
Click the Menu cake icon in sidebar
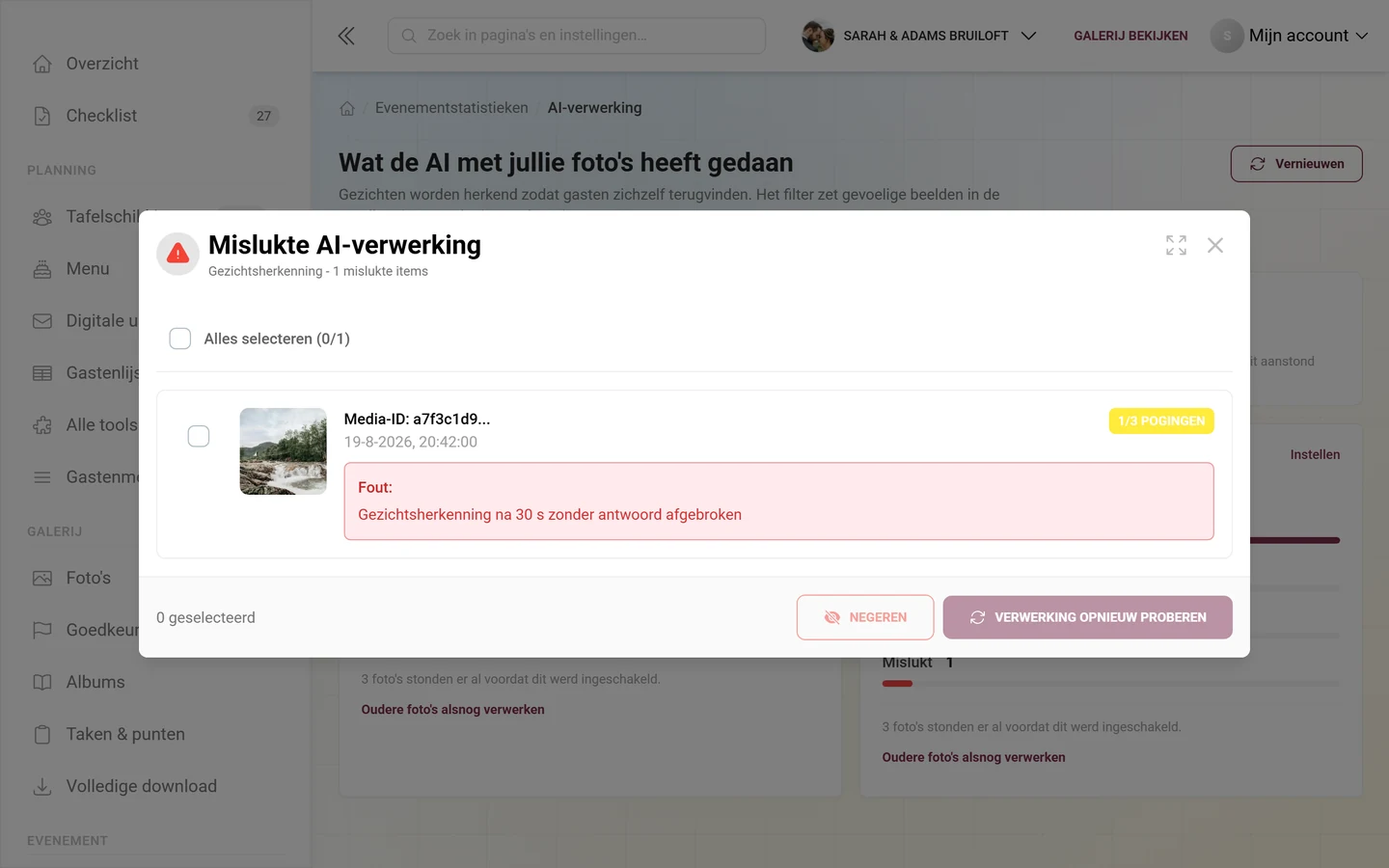[42, 269]
